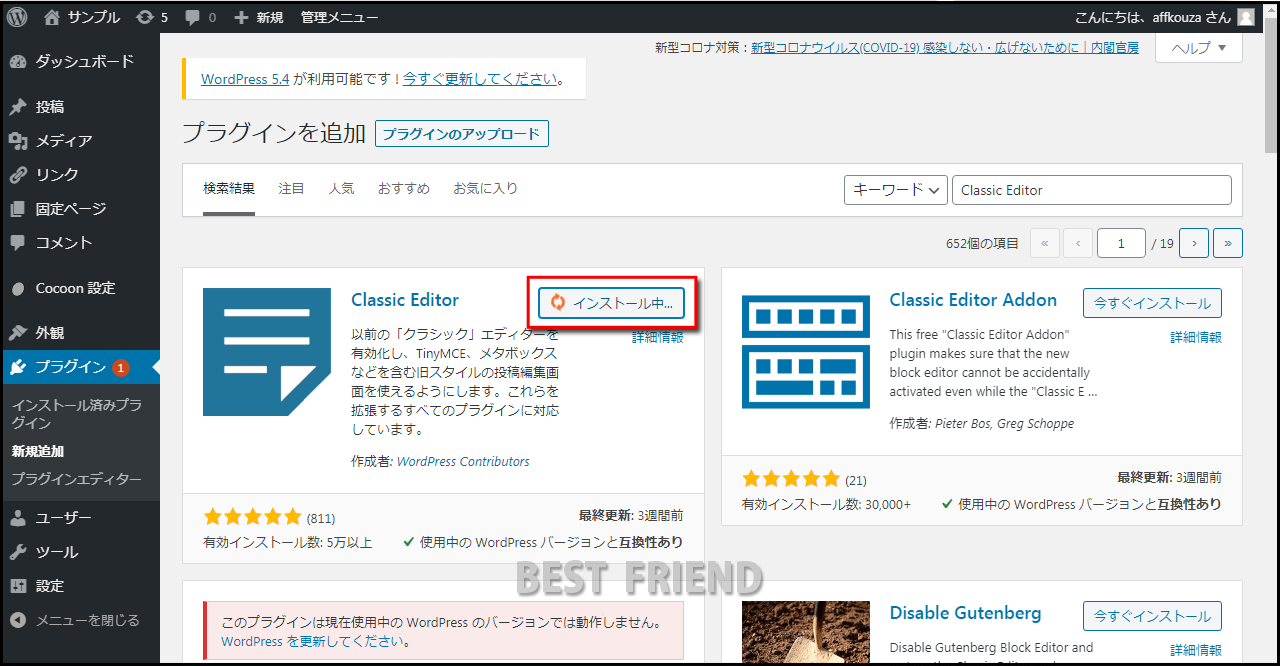The image size is (1280, 666).
Task: Click the Disable Gutenberg plugin thumbnail
Action: pyautogui.click(x=806, y=631)
